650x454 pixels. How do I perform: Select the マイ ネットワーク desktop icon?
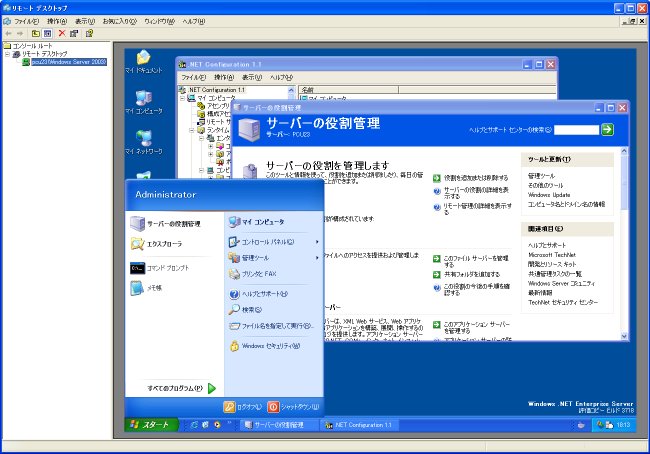click(144, 142)
